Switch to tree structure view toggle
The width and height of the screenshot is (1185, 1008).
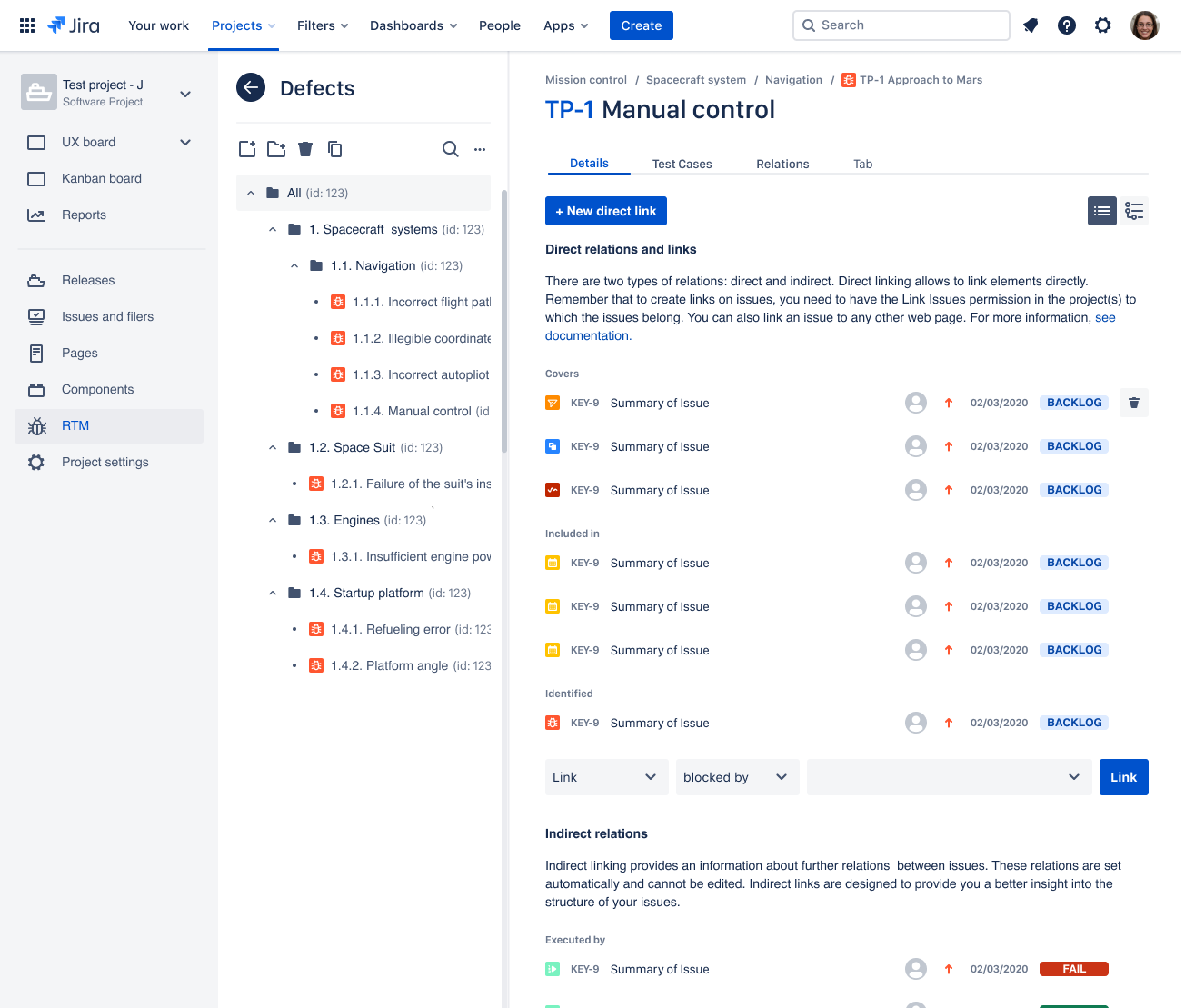point(1134,211)
